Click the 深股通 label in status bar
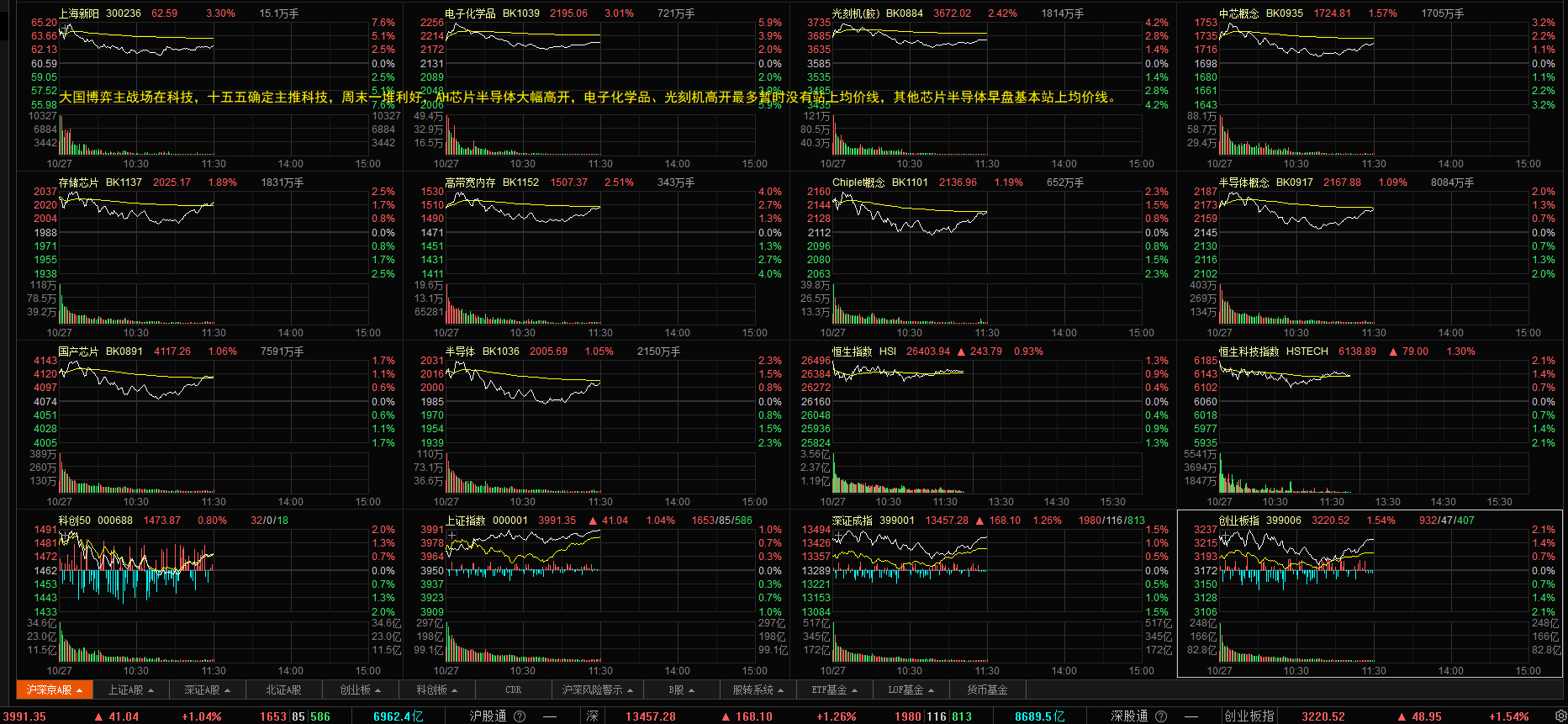This screenshot has width=1568, height=724. (1129, 716)
